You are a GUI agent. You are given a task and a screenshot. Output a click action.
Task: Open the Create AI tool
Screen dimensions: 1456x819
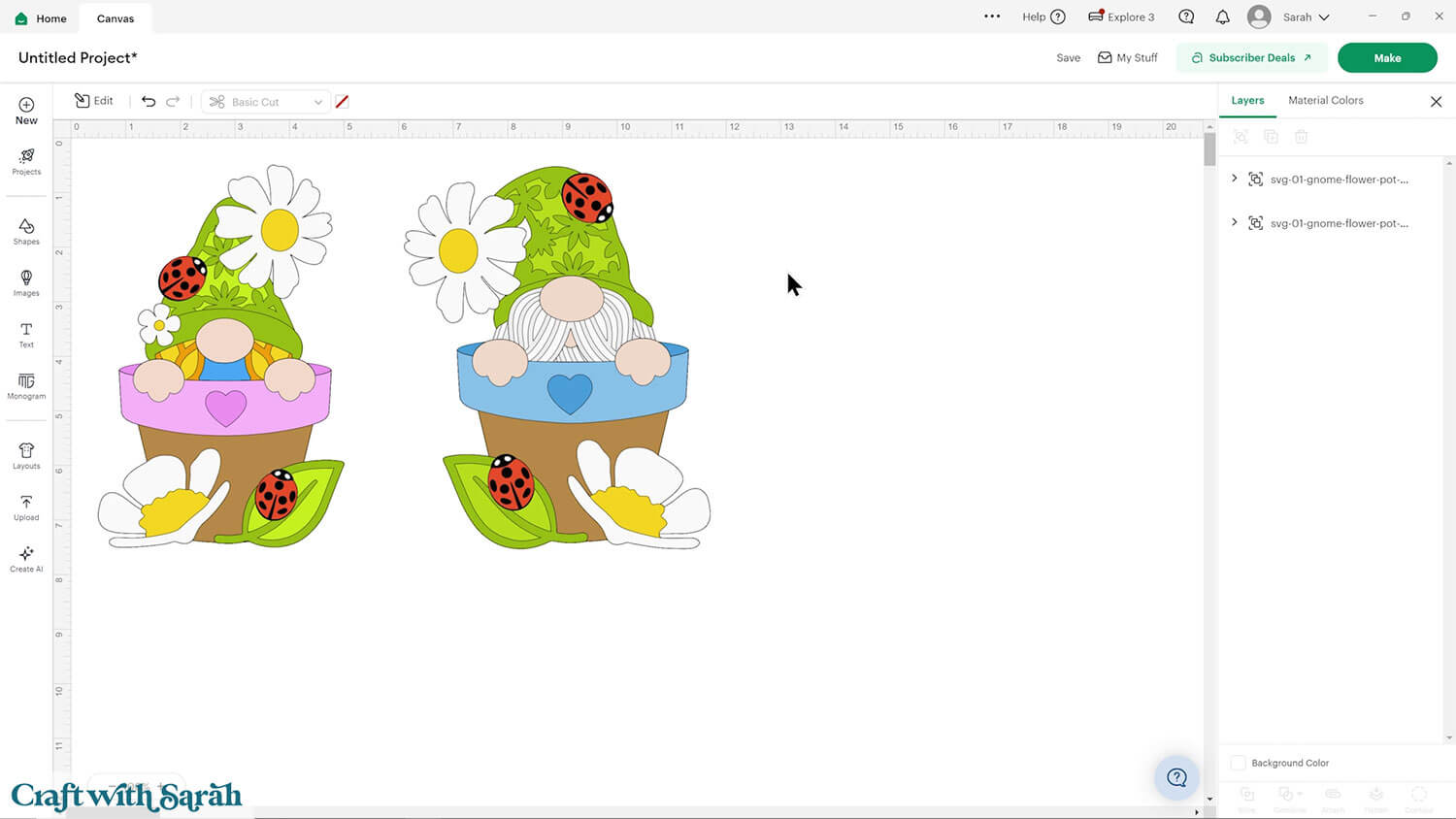26,559
